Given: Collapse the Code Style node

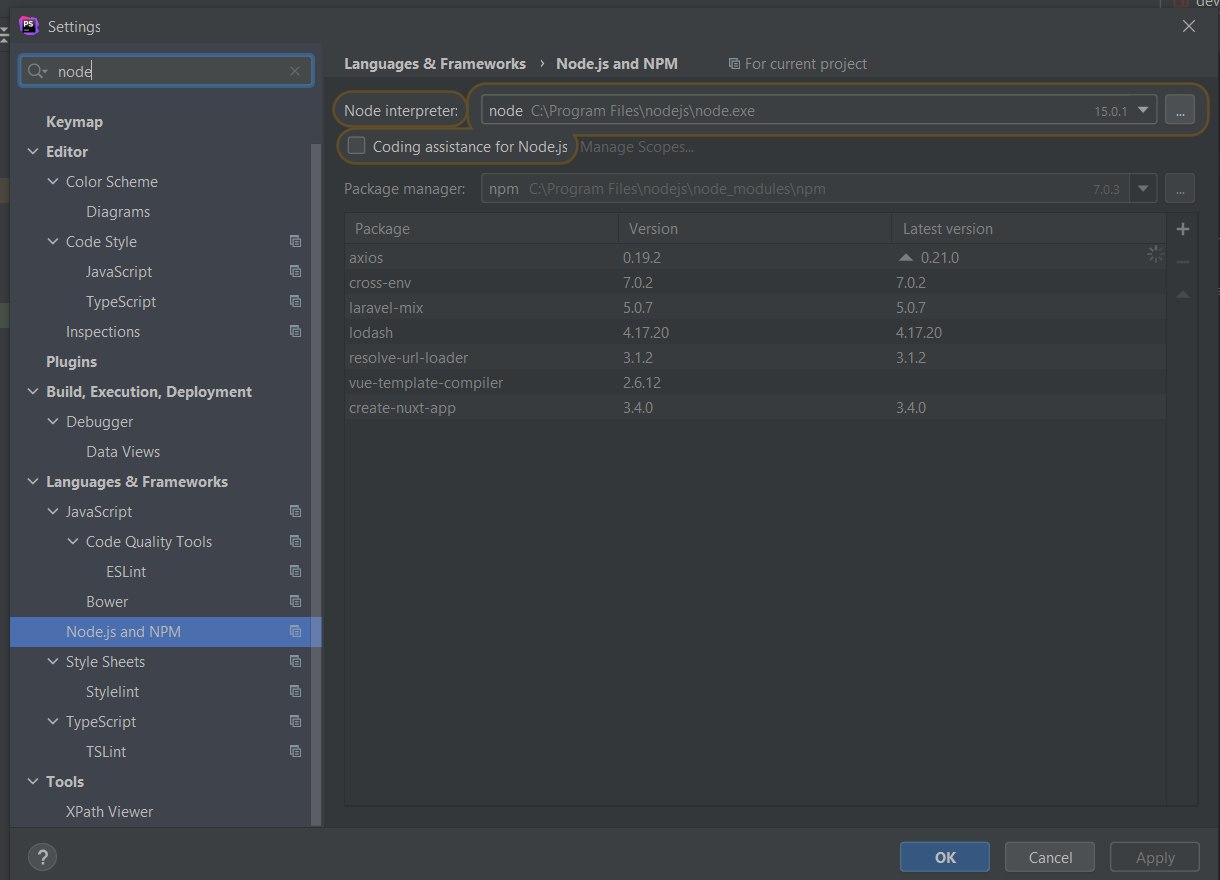Looking at the screenshot, I should [52, 242].
